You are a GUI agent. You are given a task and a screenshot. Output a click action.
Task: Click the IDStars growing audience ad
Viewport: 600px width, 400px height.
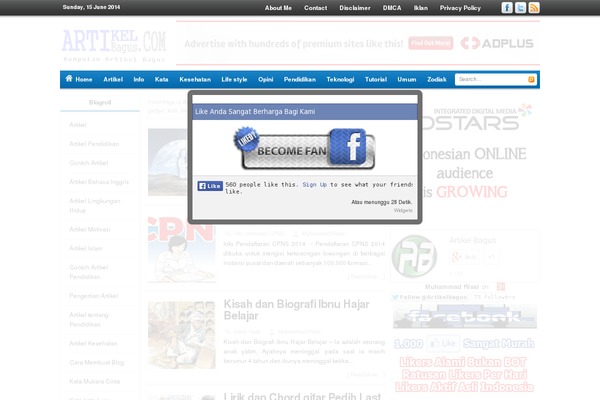(x=474, y=151)
